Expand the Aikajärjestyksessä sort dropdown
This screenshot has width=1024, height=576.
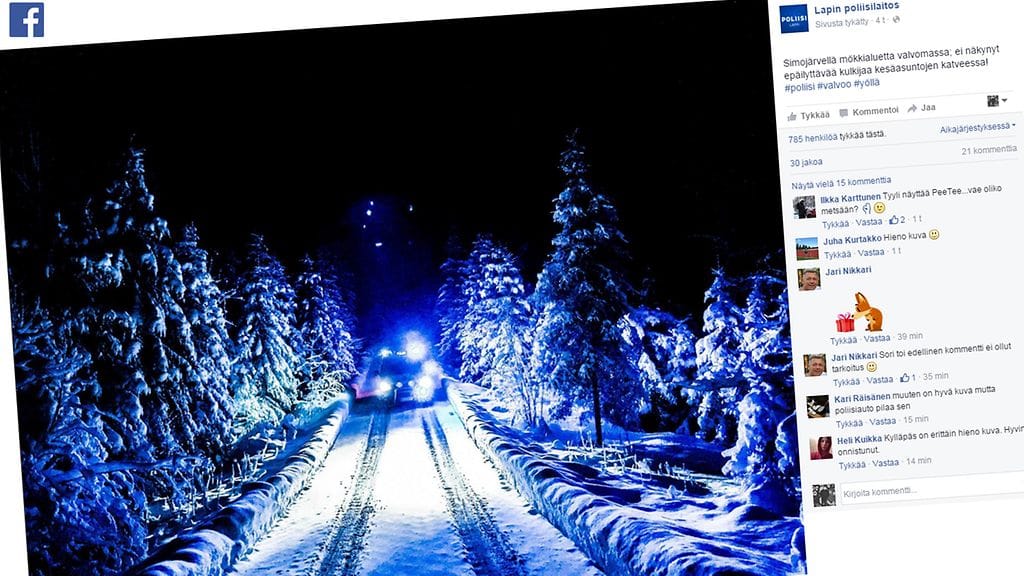[x=978, y=127]
